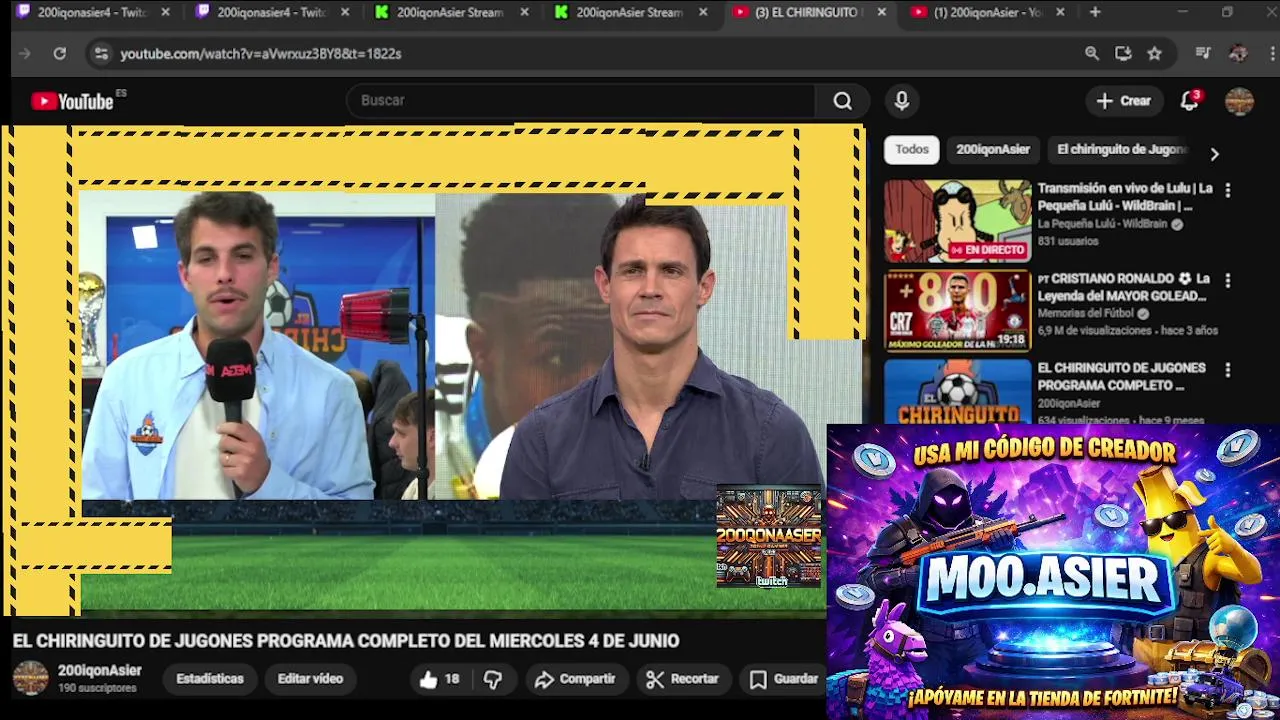Open the media controls icon in Chrome toolbar
The image size is (1280, 720).
1203,54
